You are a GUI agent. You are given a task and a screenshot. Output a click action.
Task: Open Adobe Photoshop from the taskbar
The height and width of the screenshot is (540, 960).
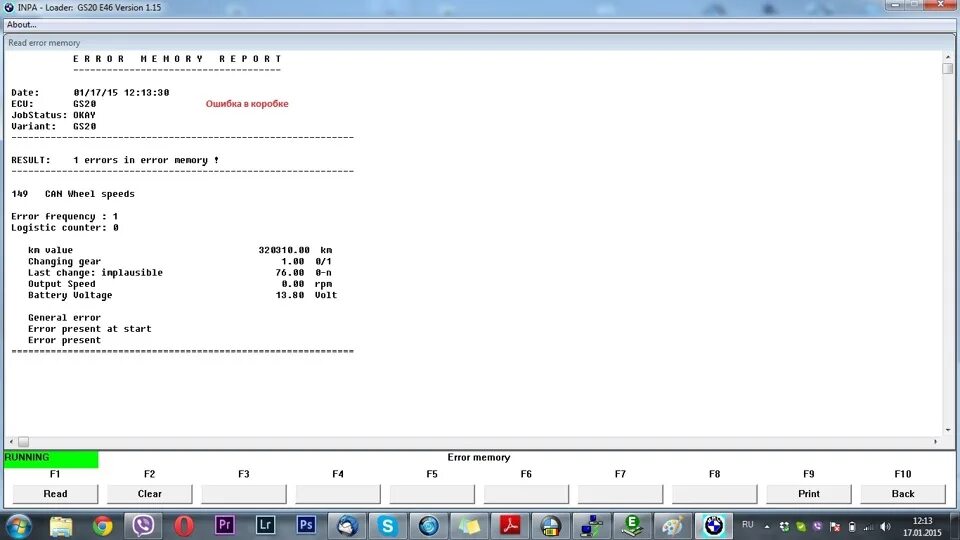tap(306, 525)
